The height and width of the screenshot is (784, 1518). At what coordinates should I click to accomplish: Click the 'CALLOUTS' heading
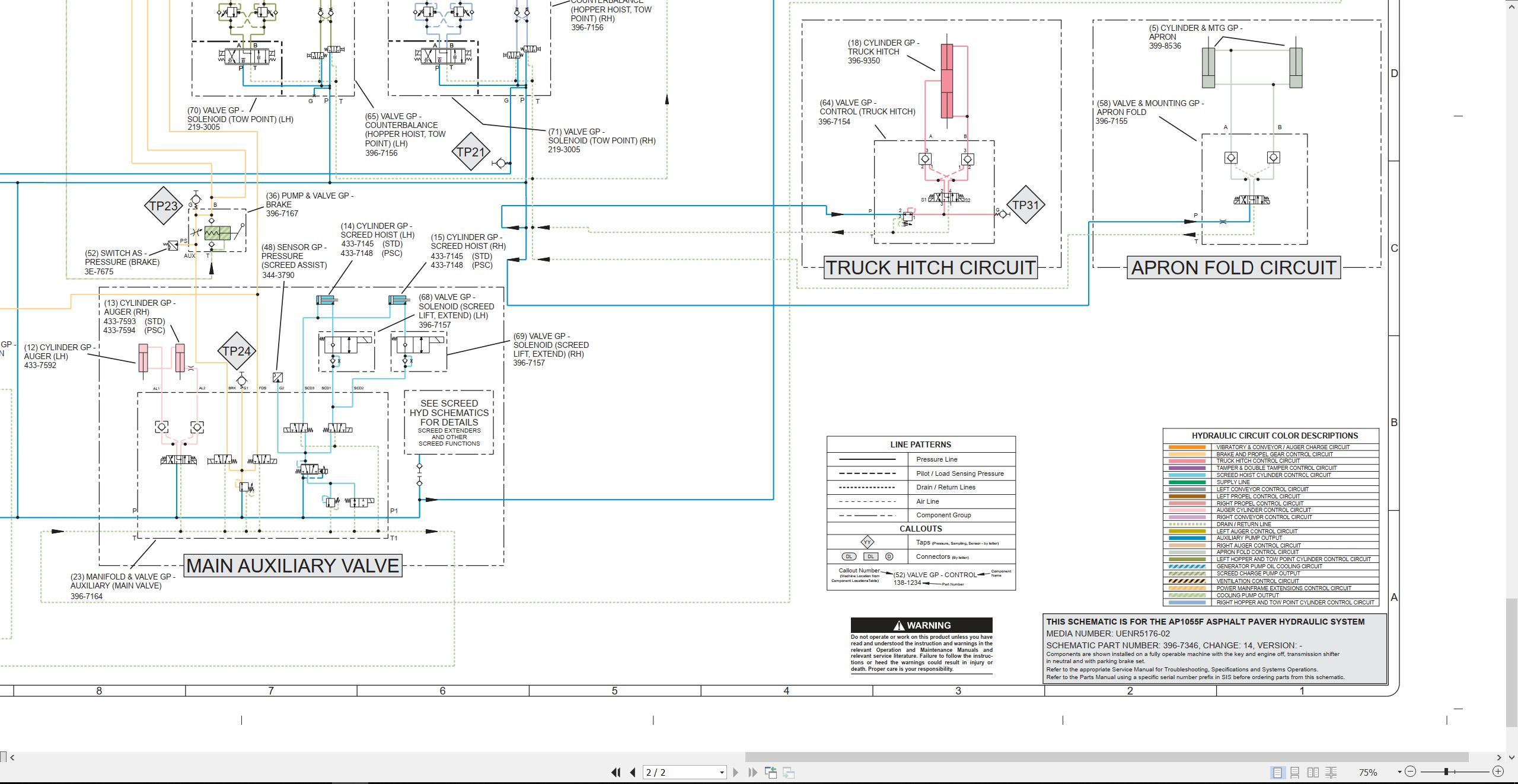coord(920,529)
